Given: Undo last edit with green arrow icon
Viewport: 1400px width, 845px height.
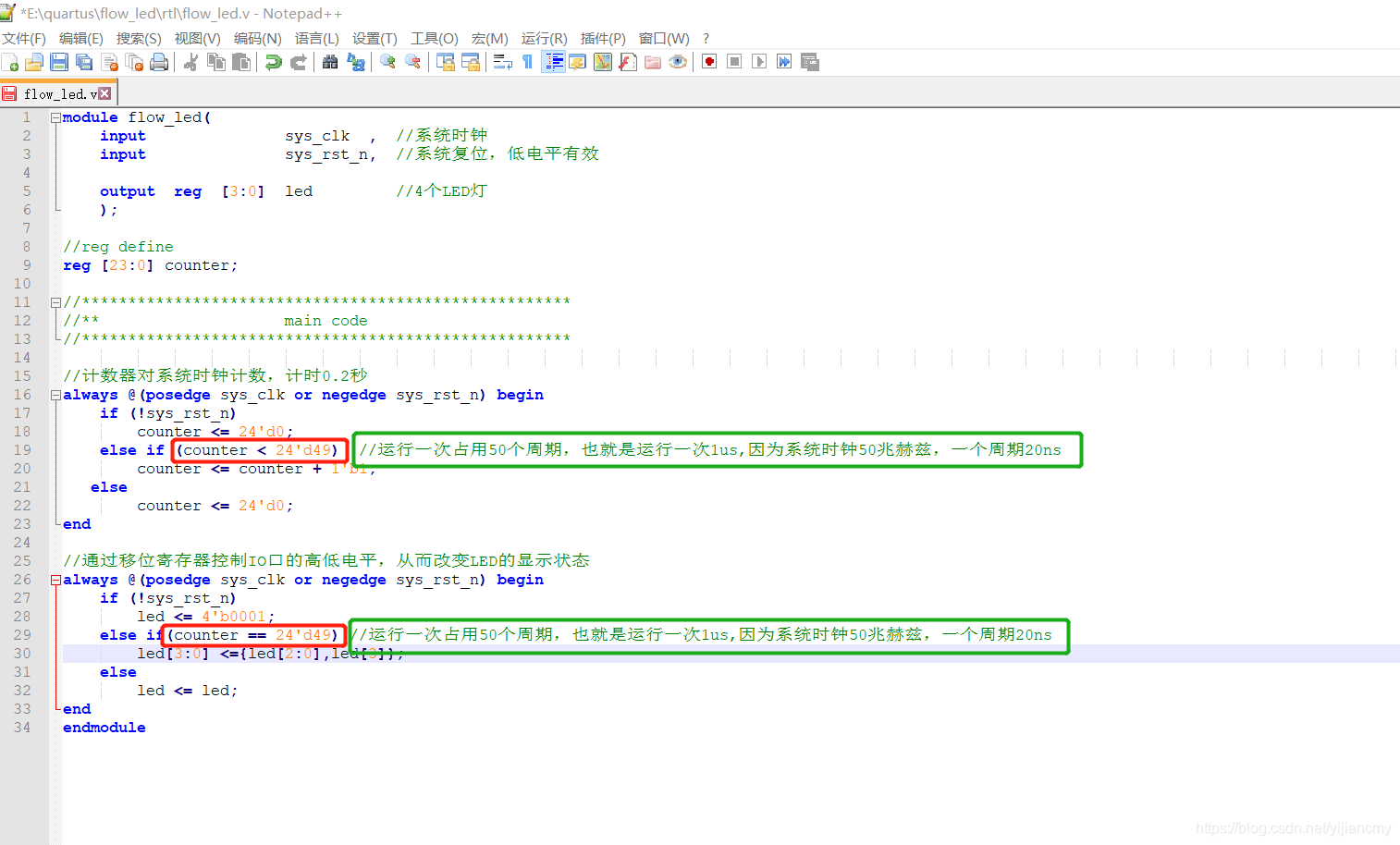Looking at the screenshot, I should click(273, 62).
